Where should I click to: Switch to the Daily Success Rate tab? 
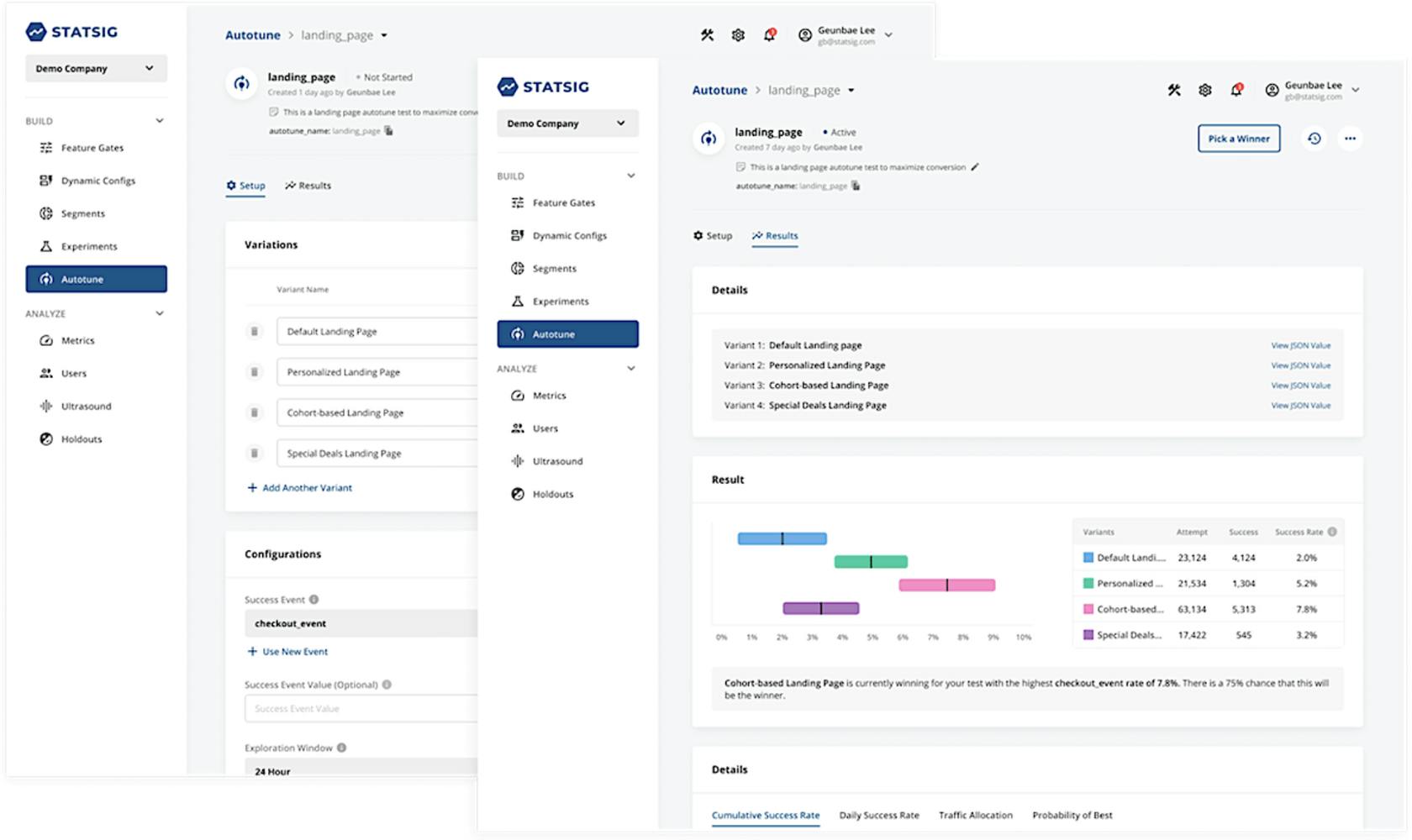[x=878, y=815]
